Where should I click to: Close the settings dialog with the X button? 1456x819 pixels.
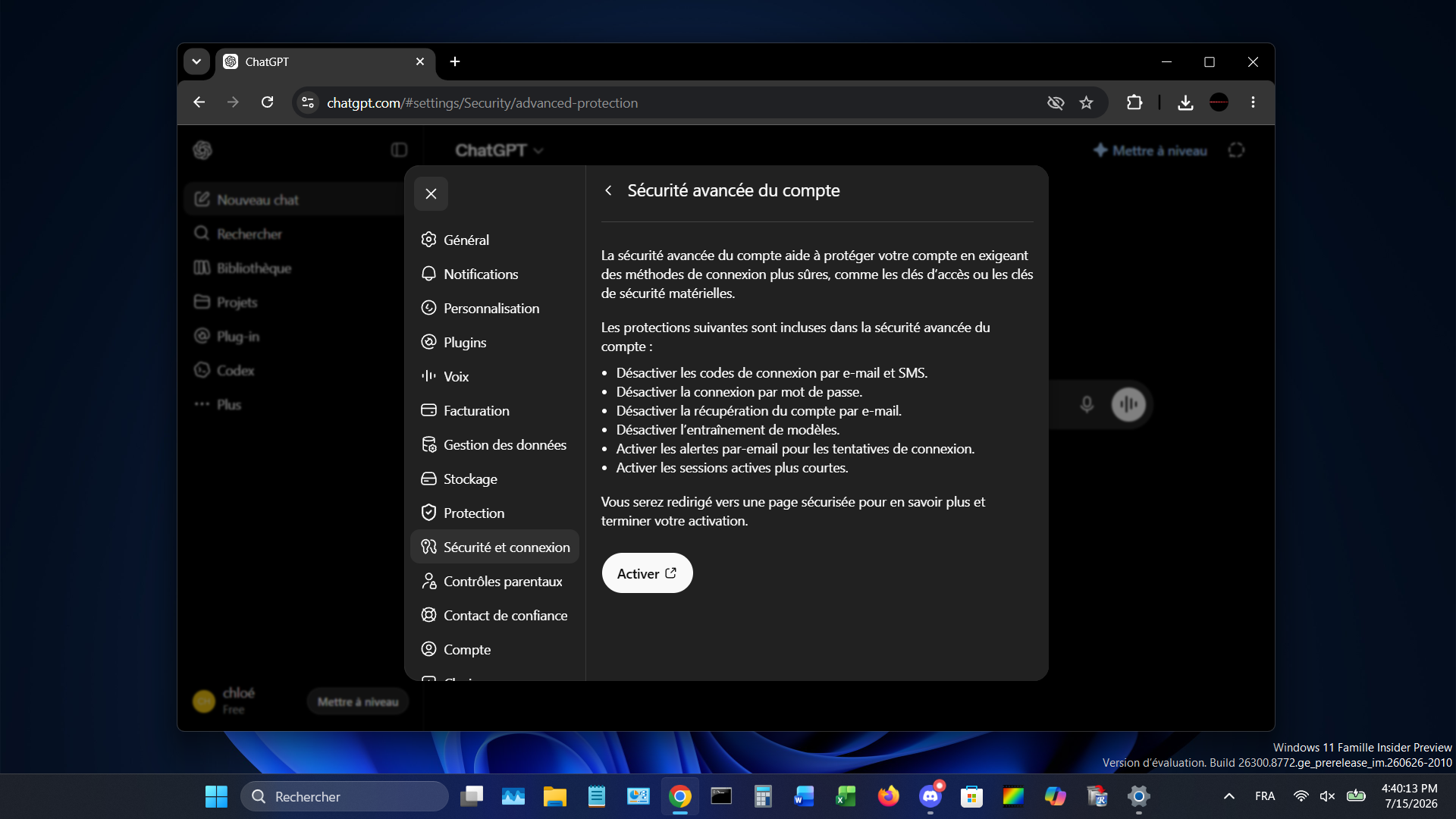point(431,193)
